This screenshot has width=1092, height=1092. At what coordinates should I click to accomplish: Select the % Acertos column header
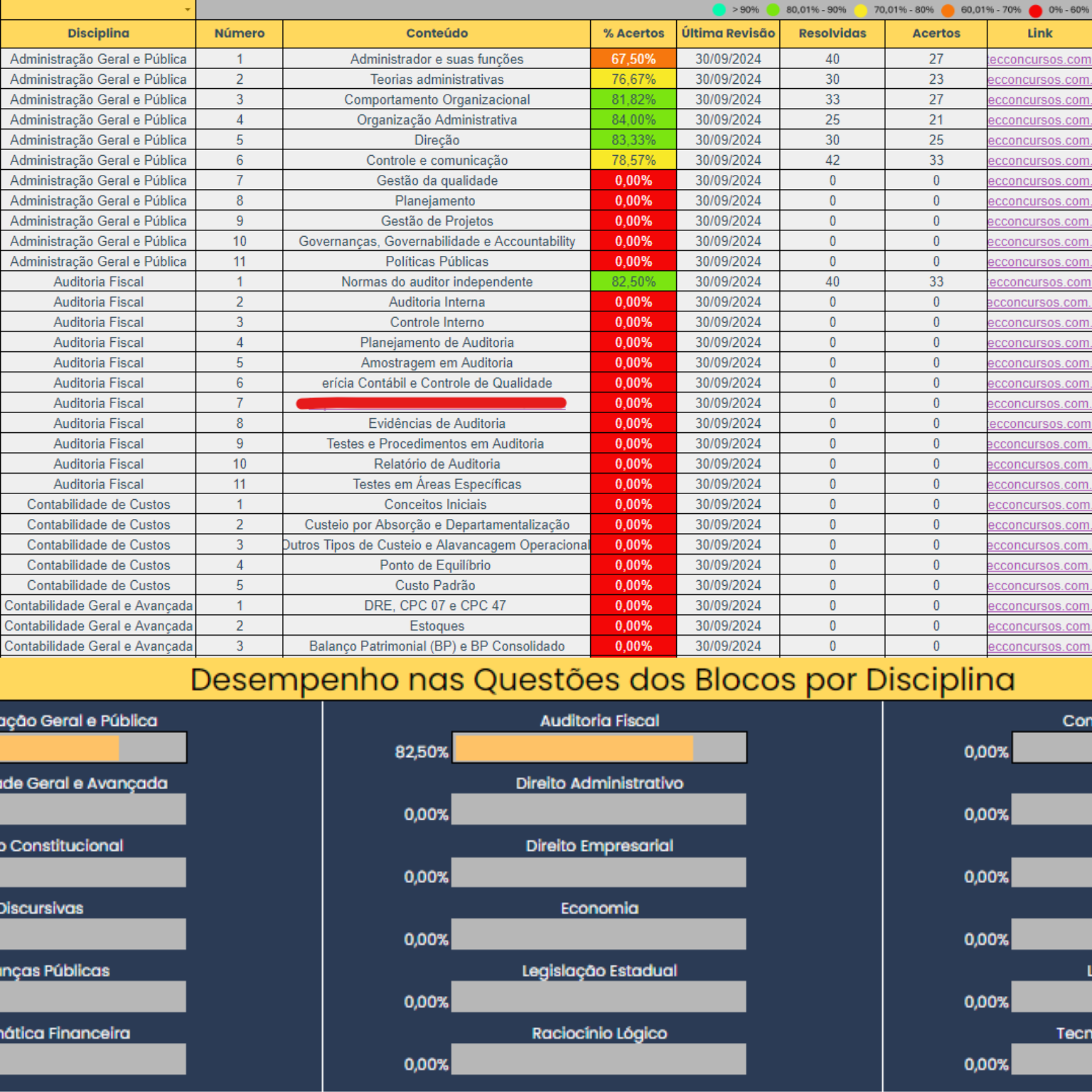coord(633,33)
